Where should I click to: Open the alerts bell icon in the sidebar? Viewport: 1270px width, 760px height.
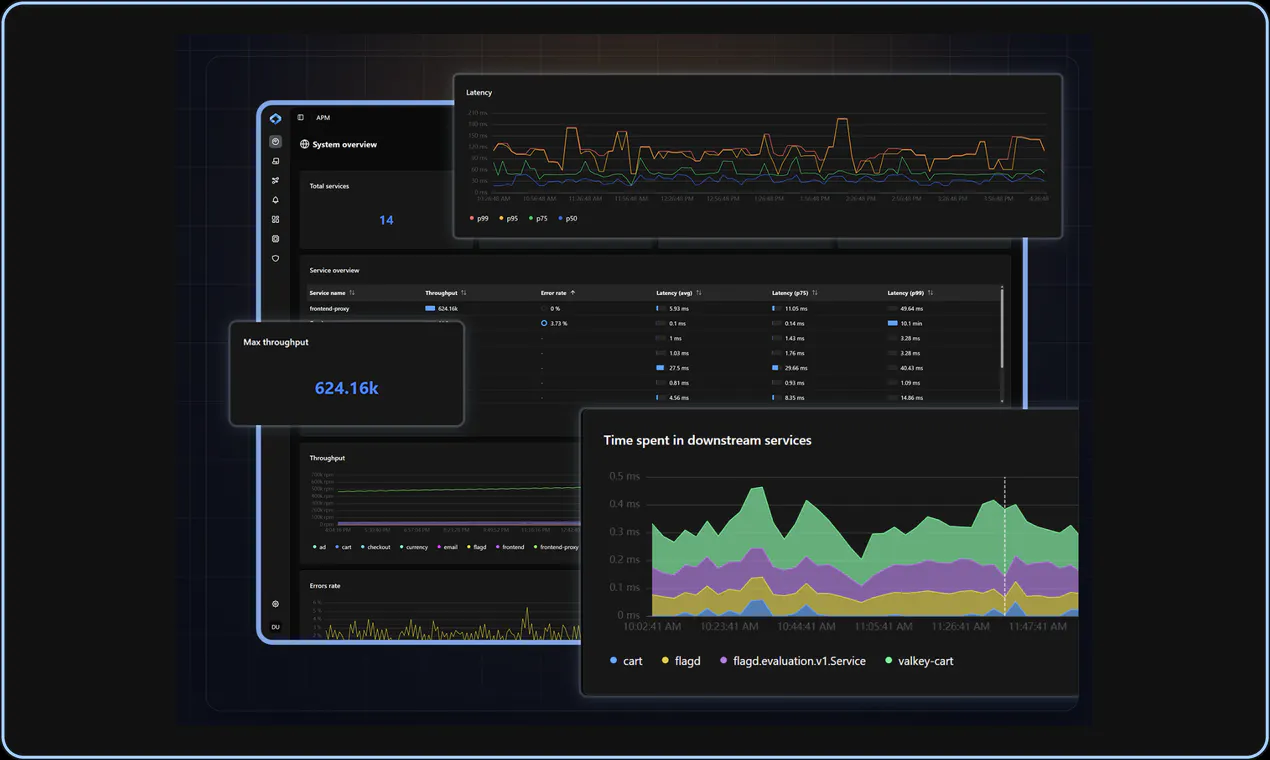coord(276,200)
